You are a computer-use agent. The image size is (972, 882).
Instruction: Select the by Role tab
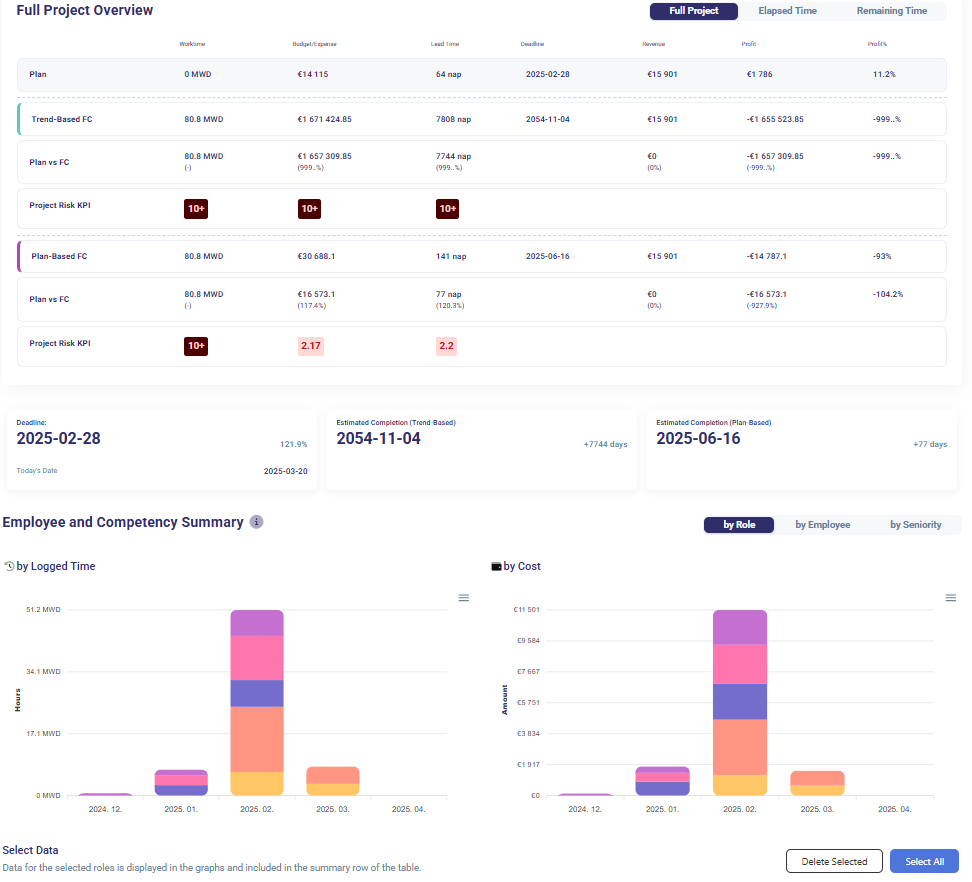738,524
